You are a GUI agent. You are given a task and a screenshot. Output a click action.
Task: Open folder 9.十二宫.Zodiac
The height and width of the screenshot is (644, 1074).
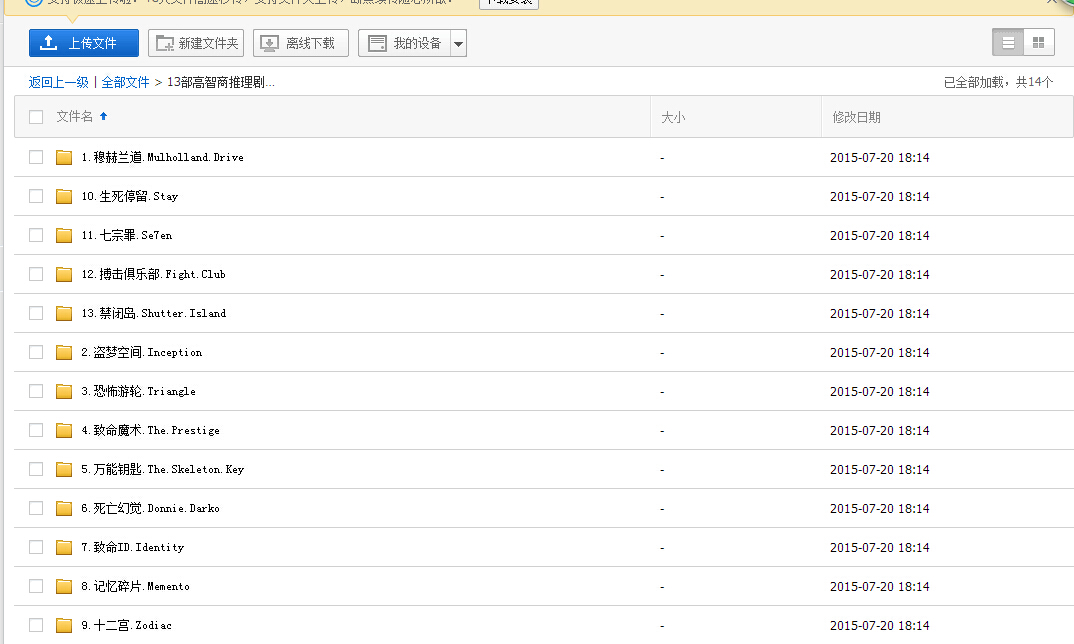(127, 626)
